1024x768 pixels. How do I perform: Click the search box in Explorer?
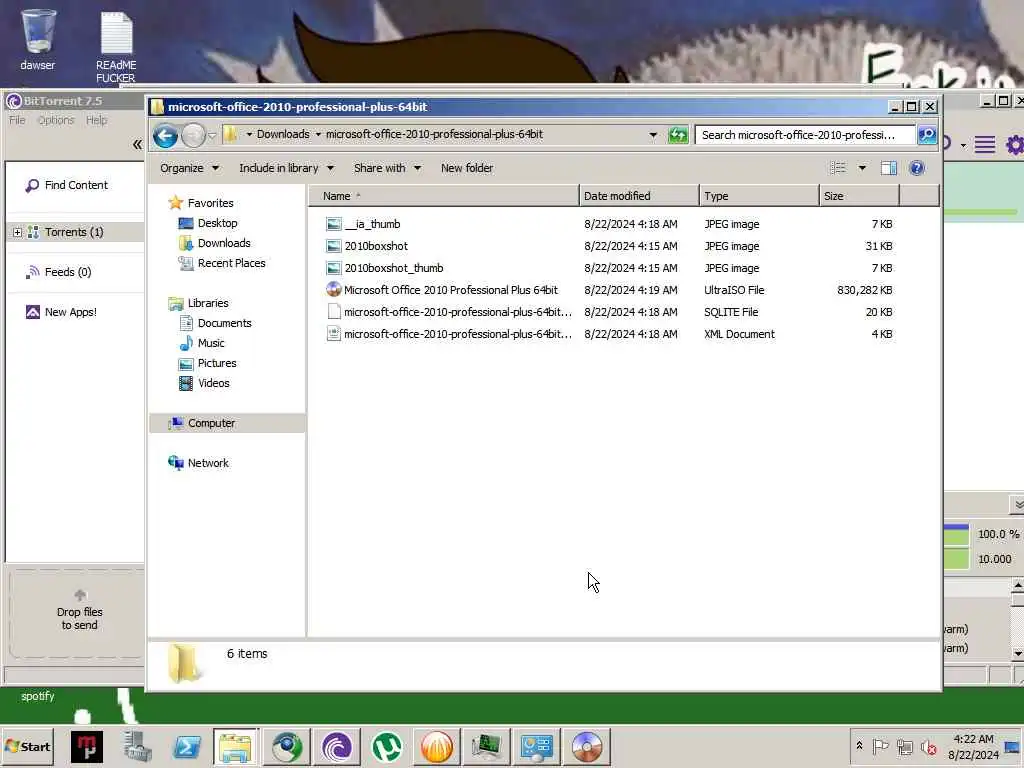pyautogui.click(x=805, y=135)
